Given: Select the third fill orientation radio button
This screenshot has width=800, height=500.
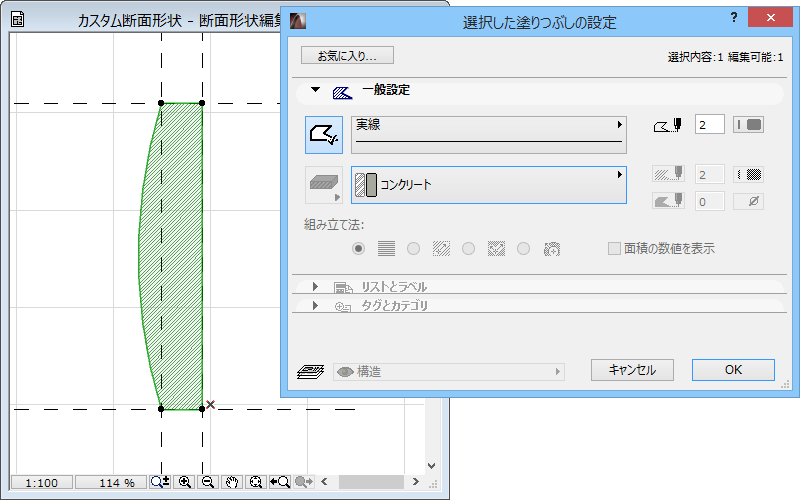Looking at the screenshot, I should (468, 248).
